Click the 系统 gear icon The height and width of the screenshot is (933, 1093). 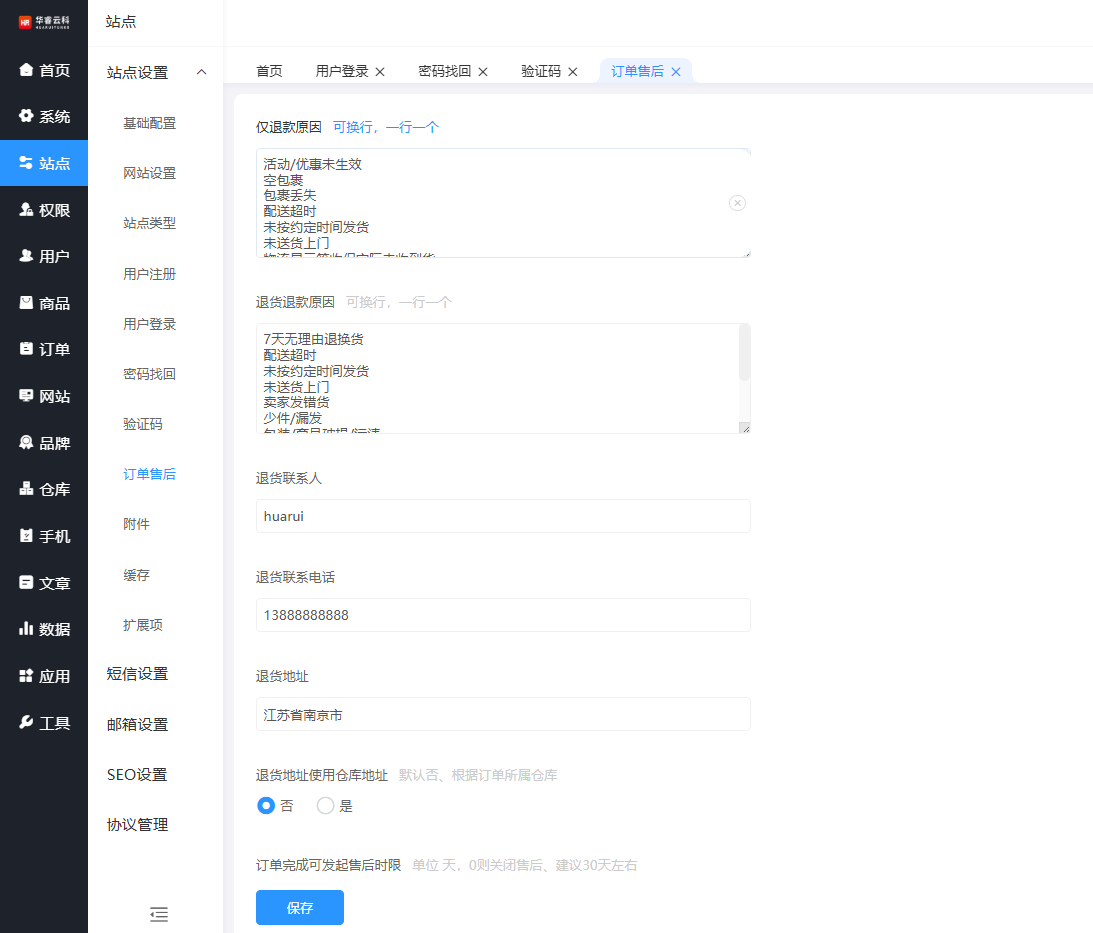pos(27,116)
